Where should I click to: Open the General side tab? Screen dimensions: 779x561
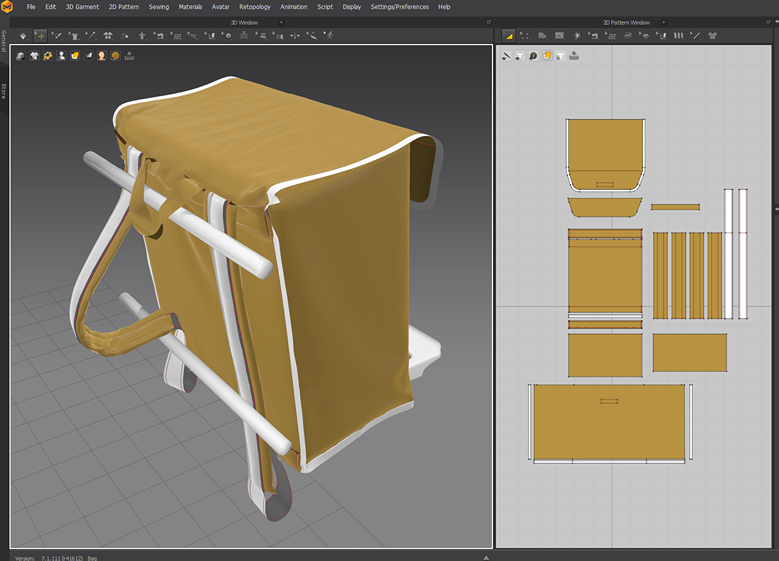[x=4, y=41]
